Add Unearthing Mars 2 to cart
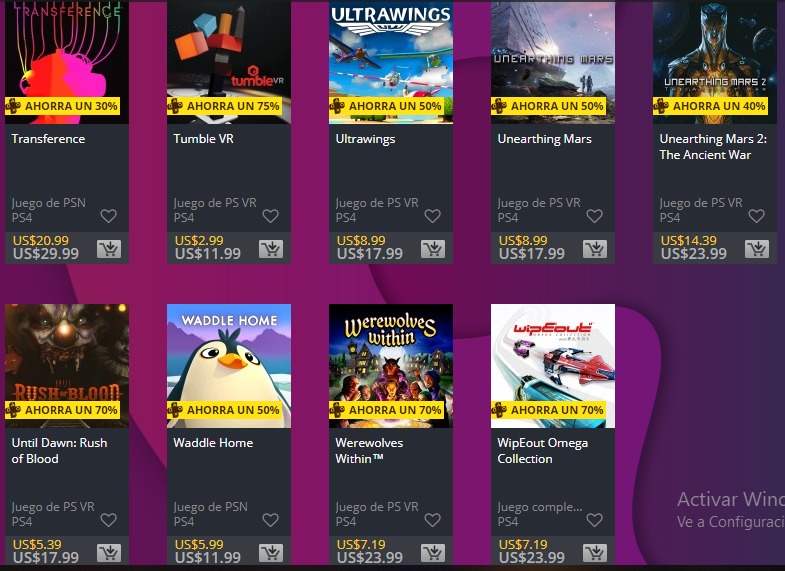785x571 pixels. pyautogui.click(x=757, y=249)
